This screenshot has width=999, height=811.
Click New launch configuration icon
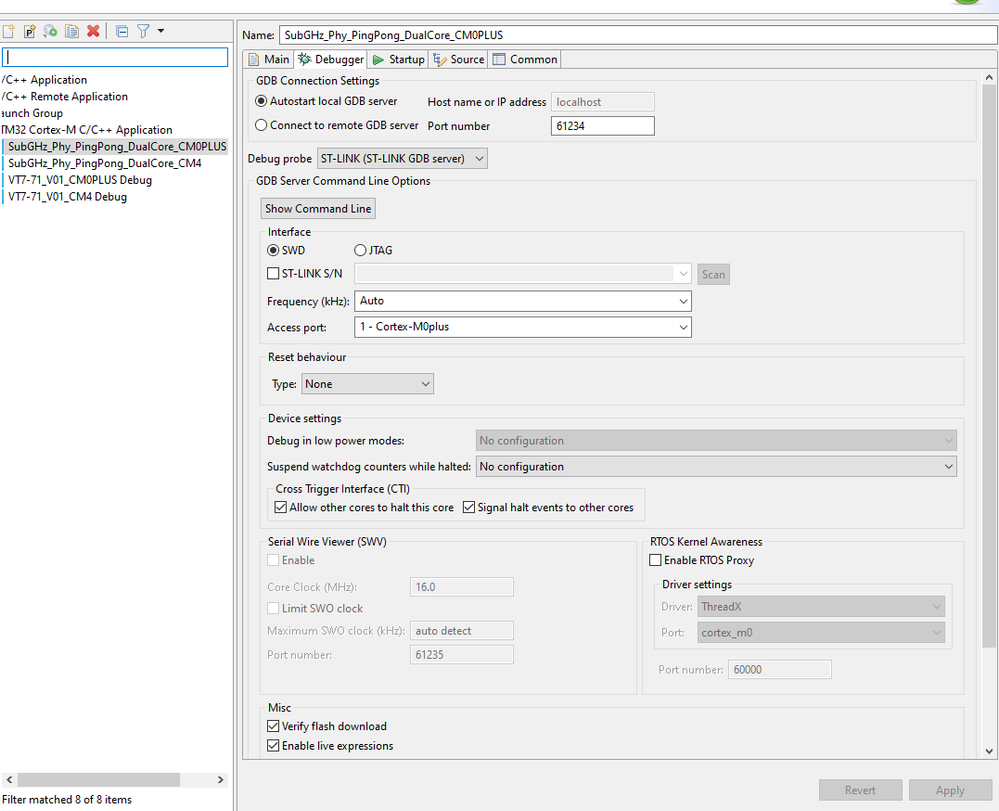[x=8, y=31]
